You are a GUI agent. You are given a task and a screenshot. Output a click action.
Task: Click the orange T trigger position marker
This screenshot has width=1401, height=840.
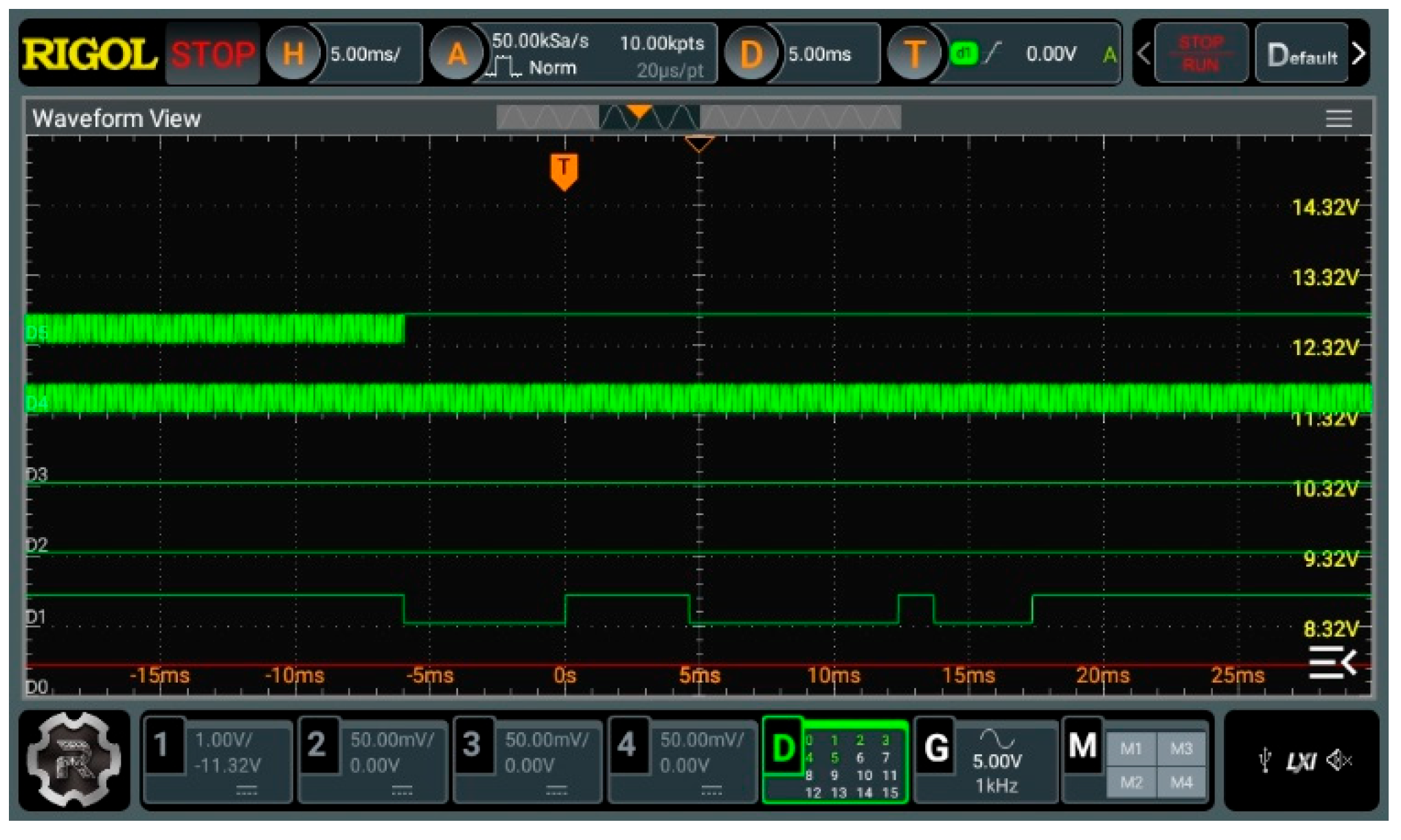click(x=564, y=170)
